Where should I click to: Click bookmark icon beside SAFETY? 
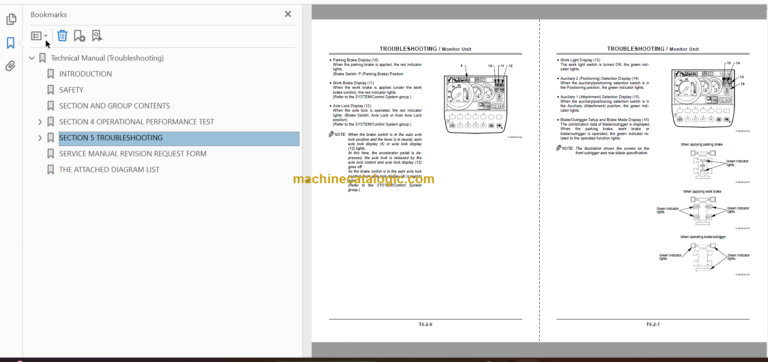point(50,90)
